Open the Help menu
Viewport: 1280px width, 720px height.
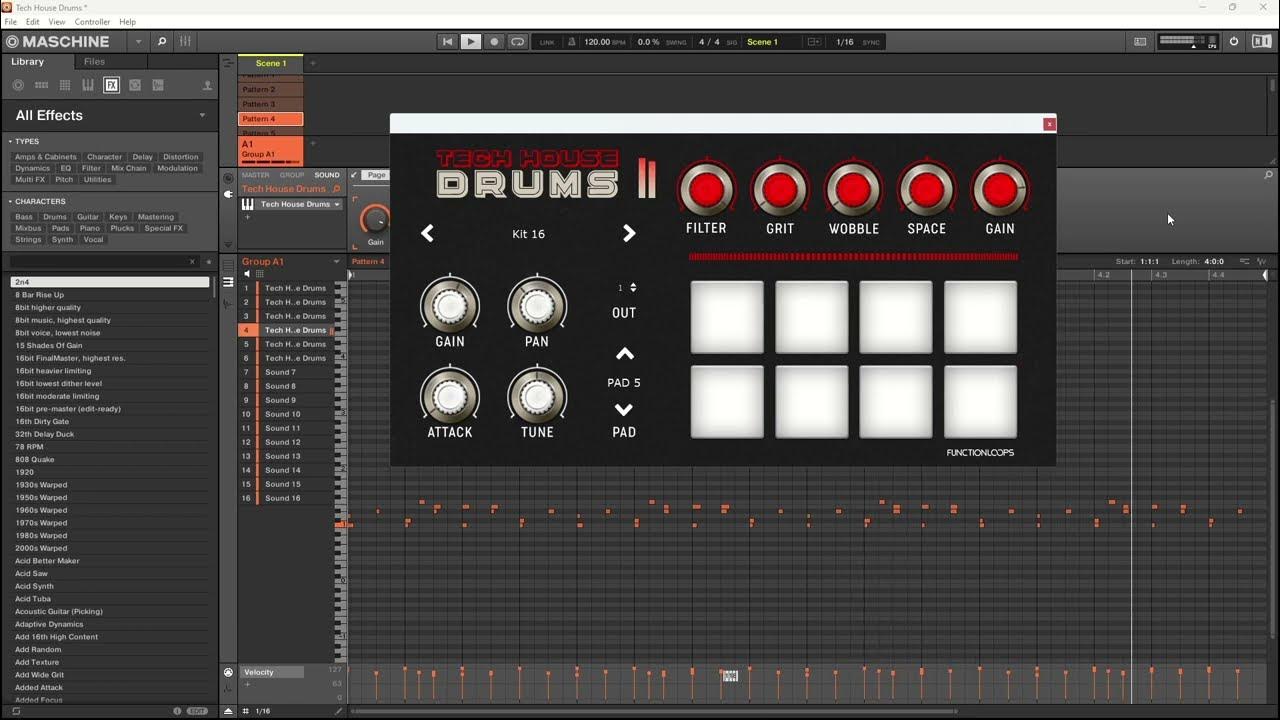pyautogui.click(x=128, y=22)
